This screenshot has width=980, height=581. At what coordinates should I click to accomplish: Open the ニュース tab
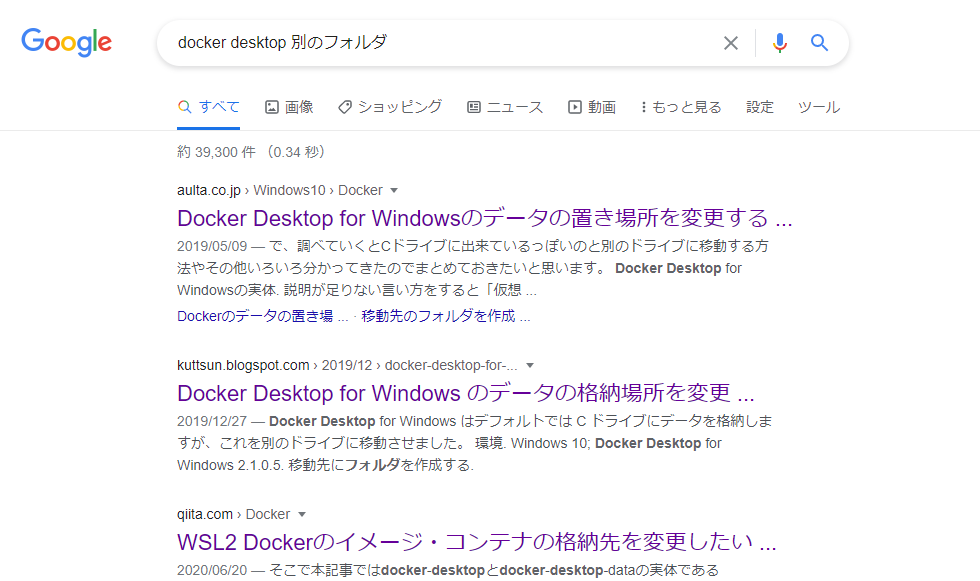[505, 107]
